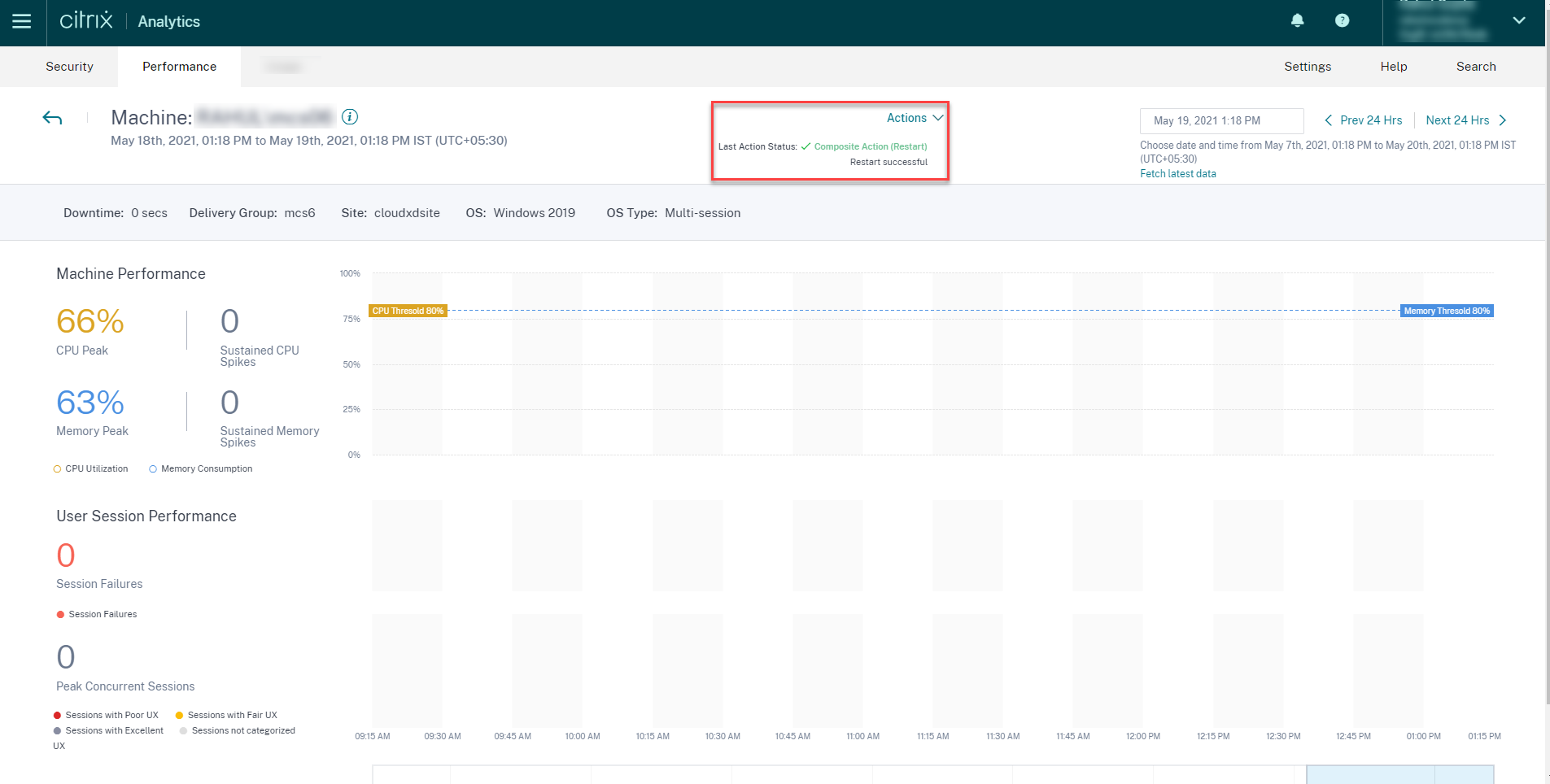
Task: Click the Citrix logo
Action: pos(86,20)
